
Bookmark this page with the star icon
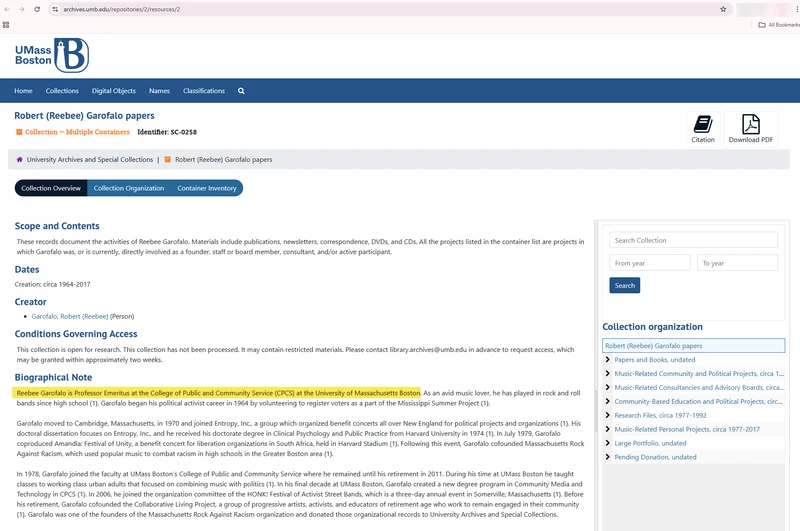pos(723,9)
